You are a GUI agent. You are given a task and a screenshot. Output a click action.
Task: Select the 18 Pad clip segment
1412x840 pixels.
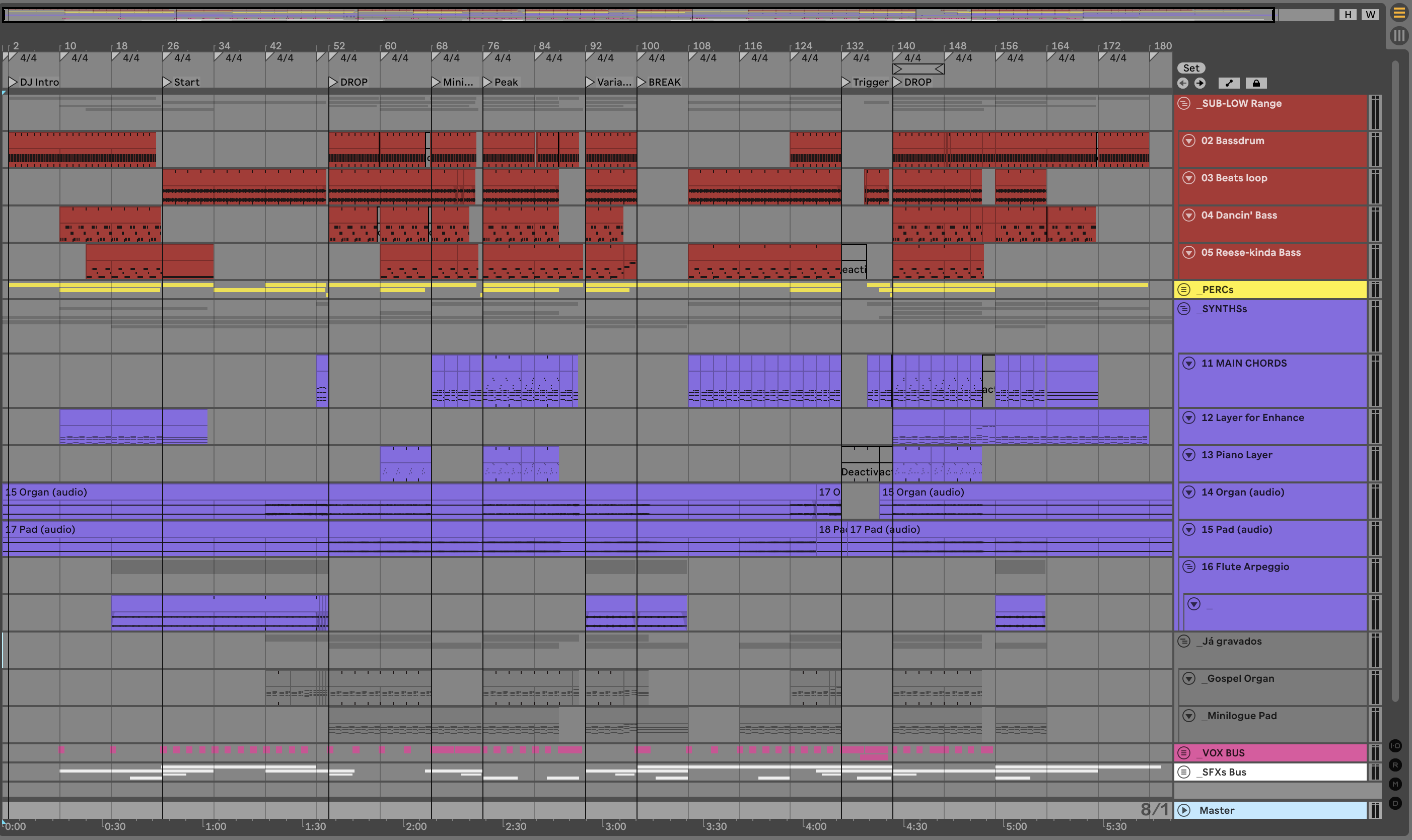pos(831,538)
